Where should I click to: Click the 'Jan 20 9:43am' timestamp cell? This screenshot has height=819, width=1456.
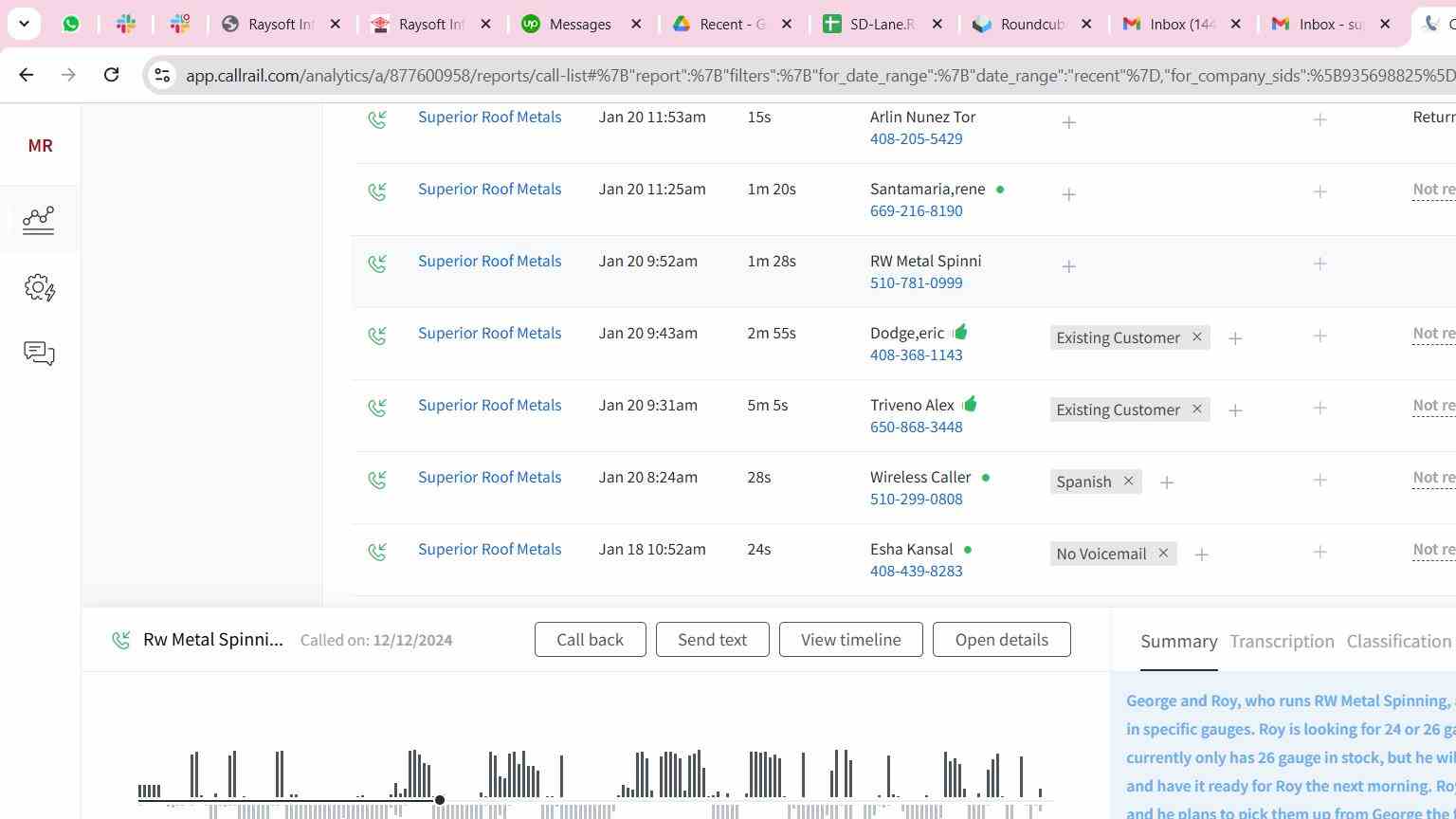tap(647, 334)
